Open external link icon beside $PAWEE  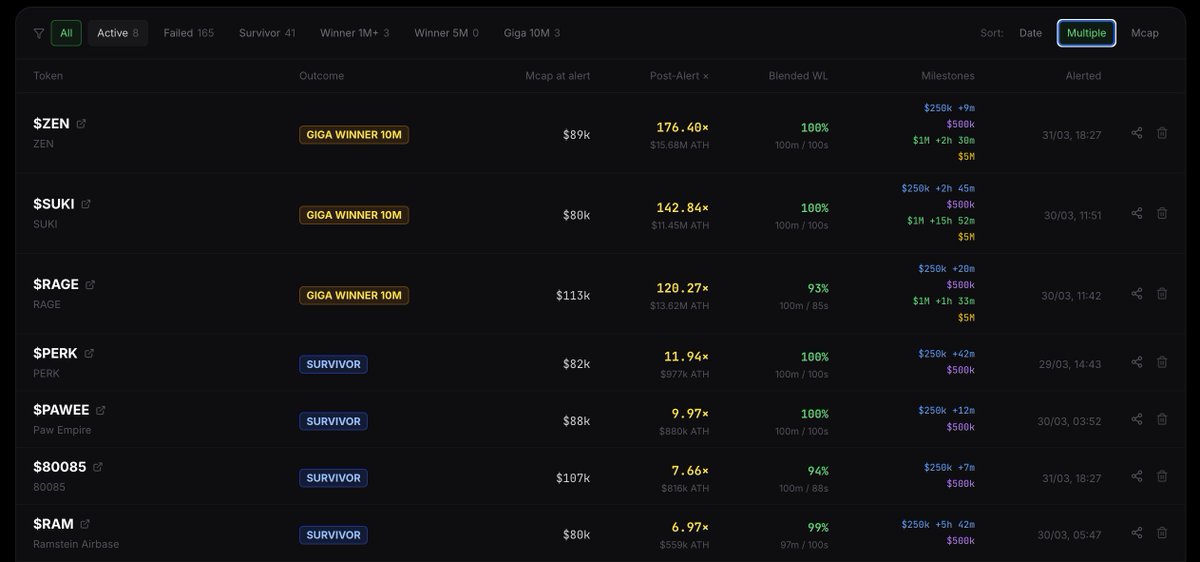[x=101, y=410]
